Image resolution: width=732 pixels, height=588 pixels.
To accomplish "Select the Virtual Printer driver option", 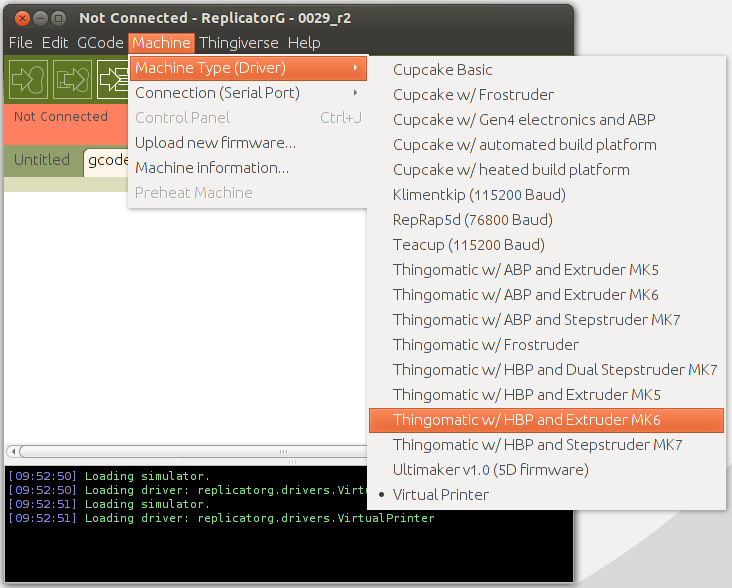I will (x=441, y=494).
